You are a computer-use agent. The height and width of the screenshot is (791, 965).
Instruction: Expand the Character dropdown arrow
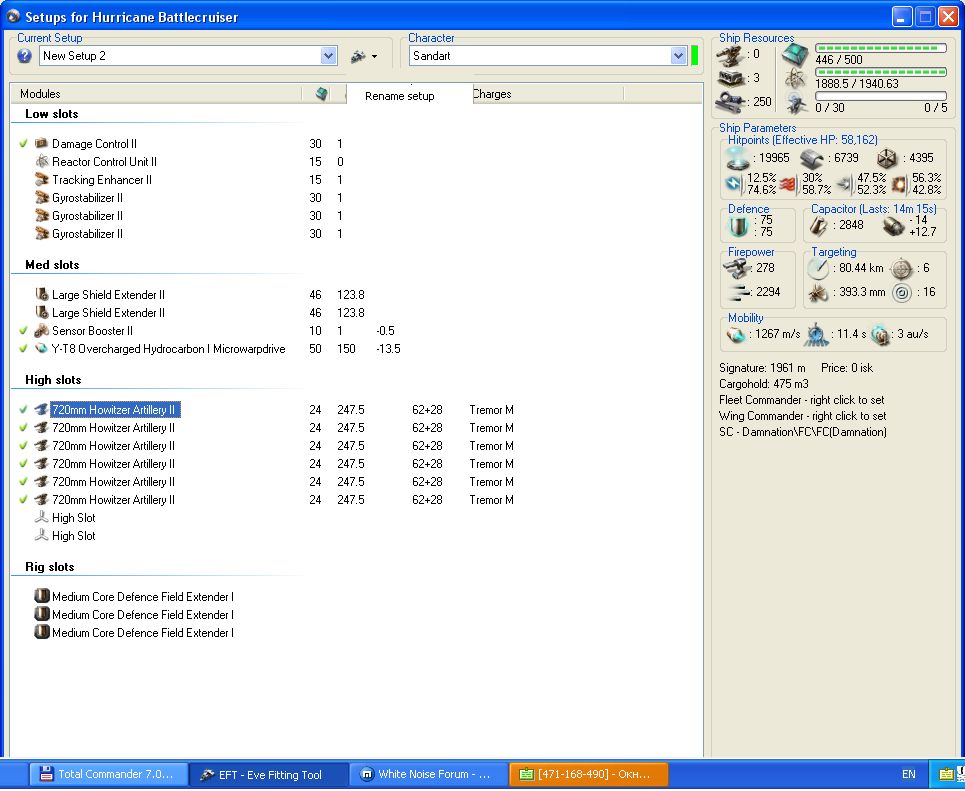(x=678, y=56)
